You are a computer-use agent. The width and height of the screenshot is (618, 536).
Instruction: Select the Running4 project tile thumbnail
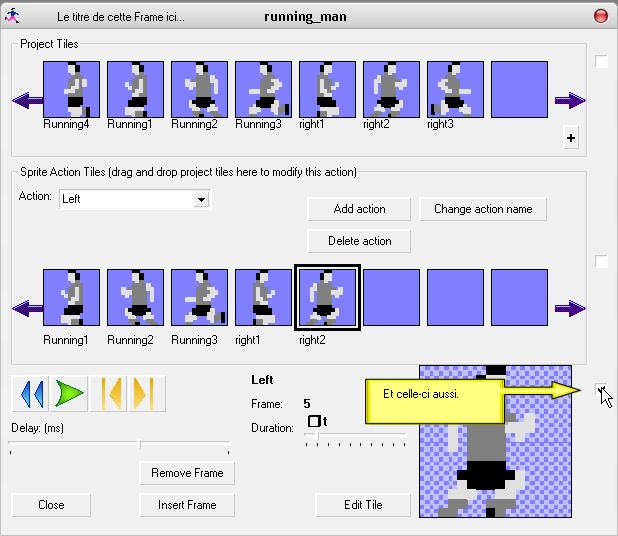(71, 89)
